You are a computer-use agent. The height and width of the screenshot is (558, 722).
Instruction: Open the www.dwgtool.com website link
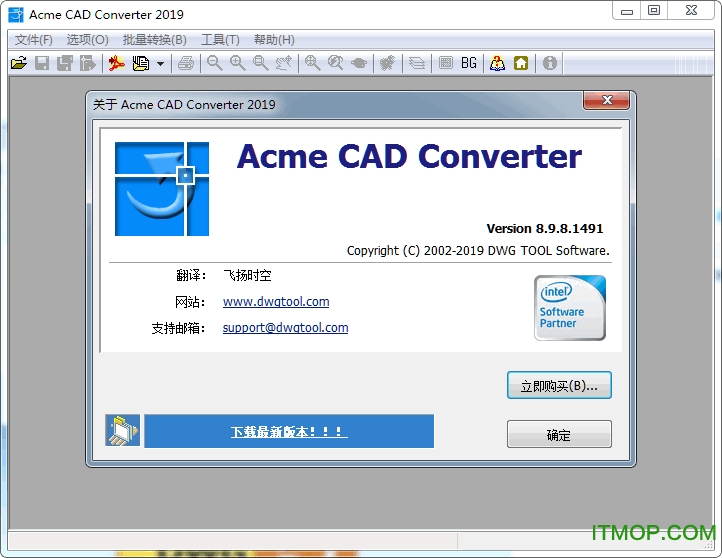(x=276, y=302)
